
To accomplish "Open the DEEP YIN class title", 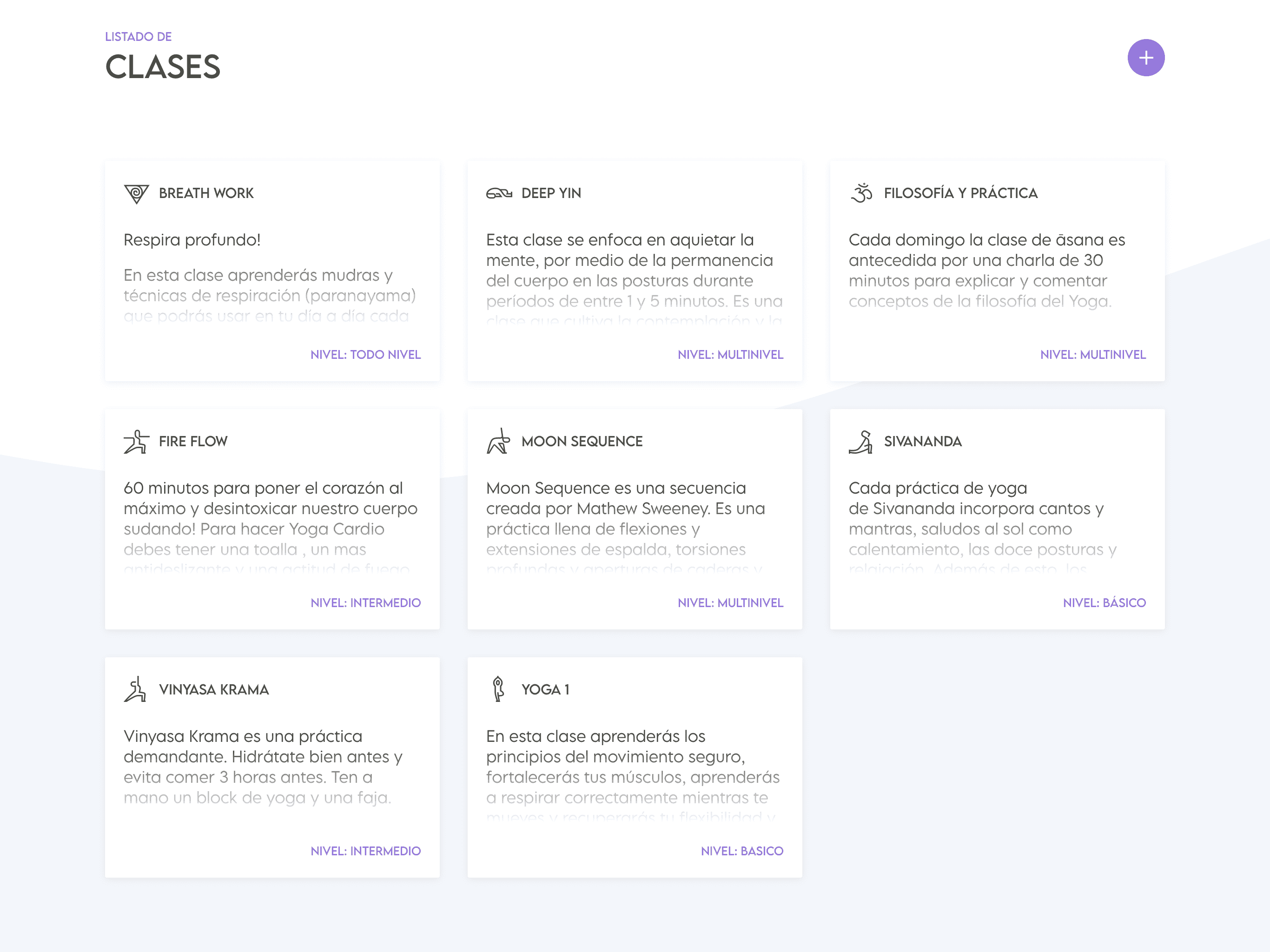I will [x=551, y=193].
